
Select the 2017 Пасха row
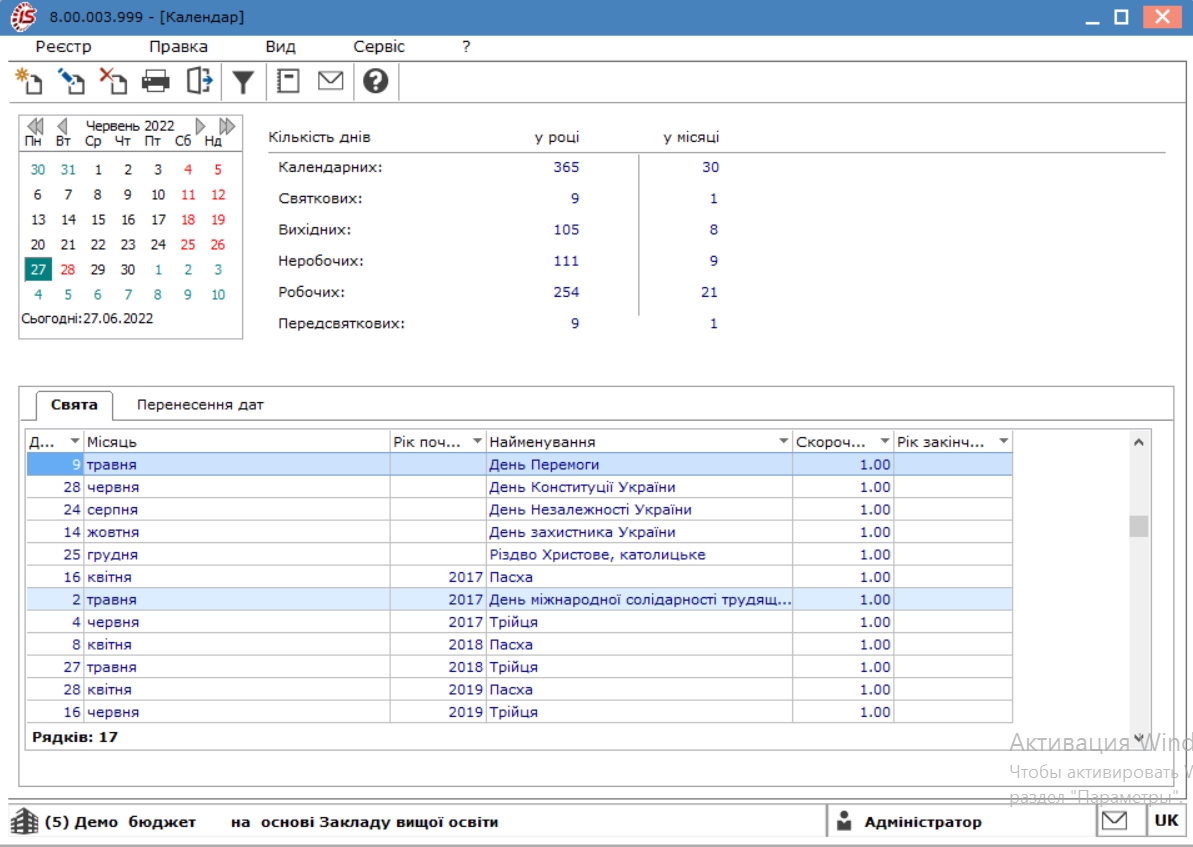coord(520,577)
